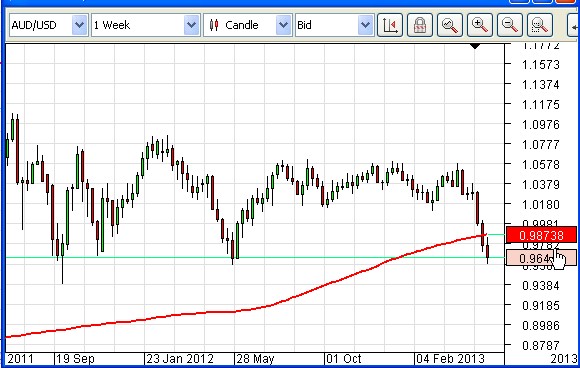Click the 1.1573 price axis label

pyautogui.click(x=541, y=65)
